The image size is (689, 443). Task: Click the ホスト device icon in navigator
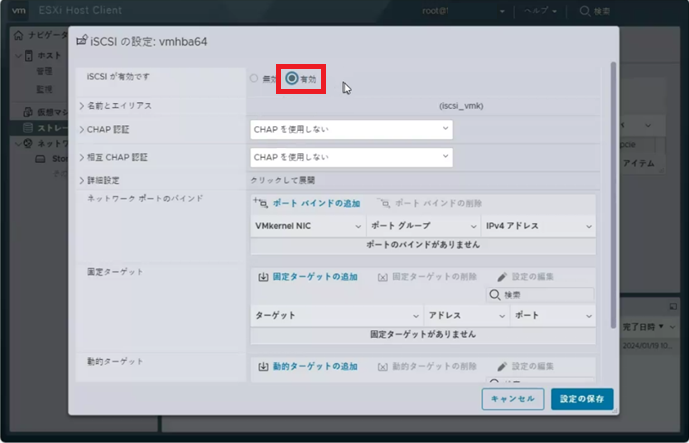click(x=29, y=56)
